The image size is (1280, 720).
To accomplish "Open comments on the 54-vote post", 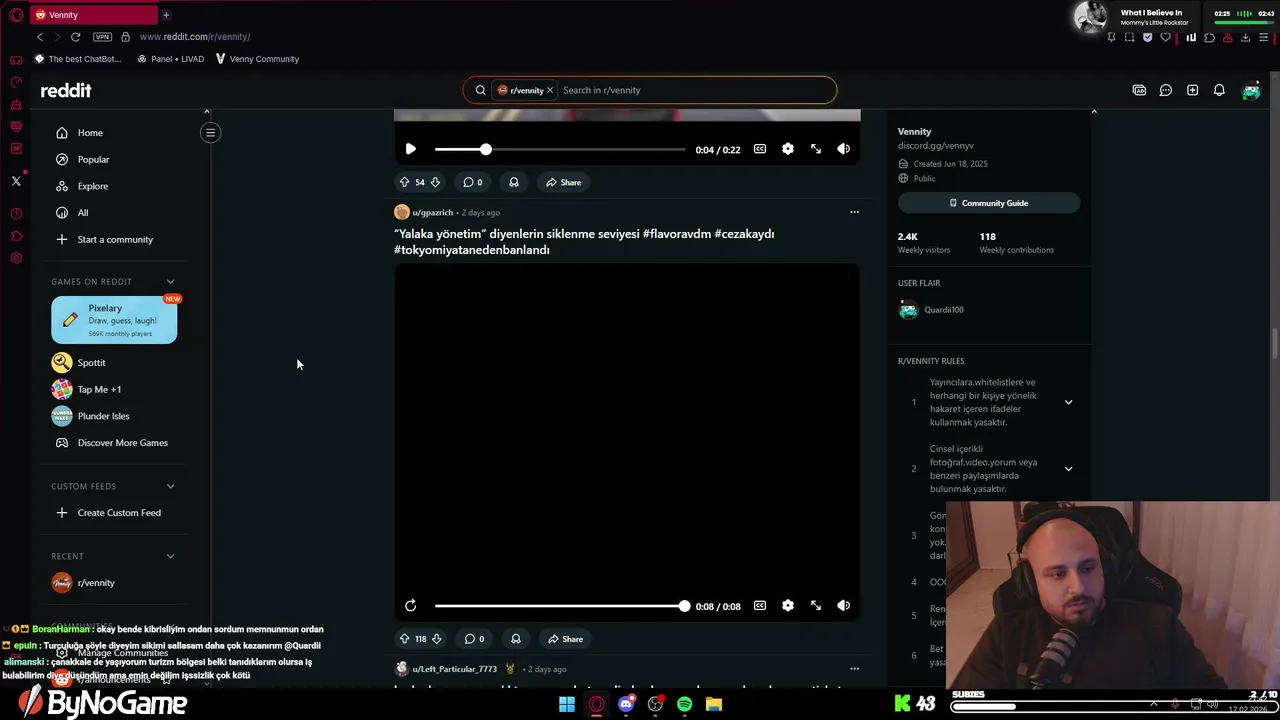I will point(473,182).
